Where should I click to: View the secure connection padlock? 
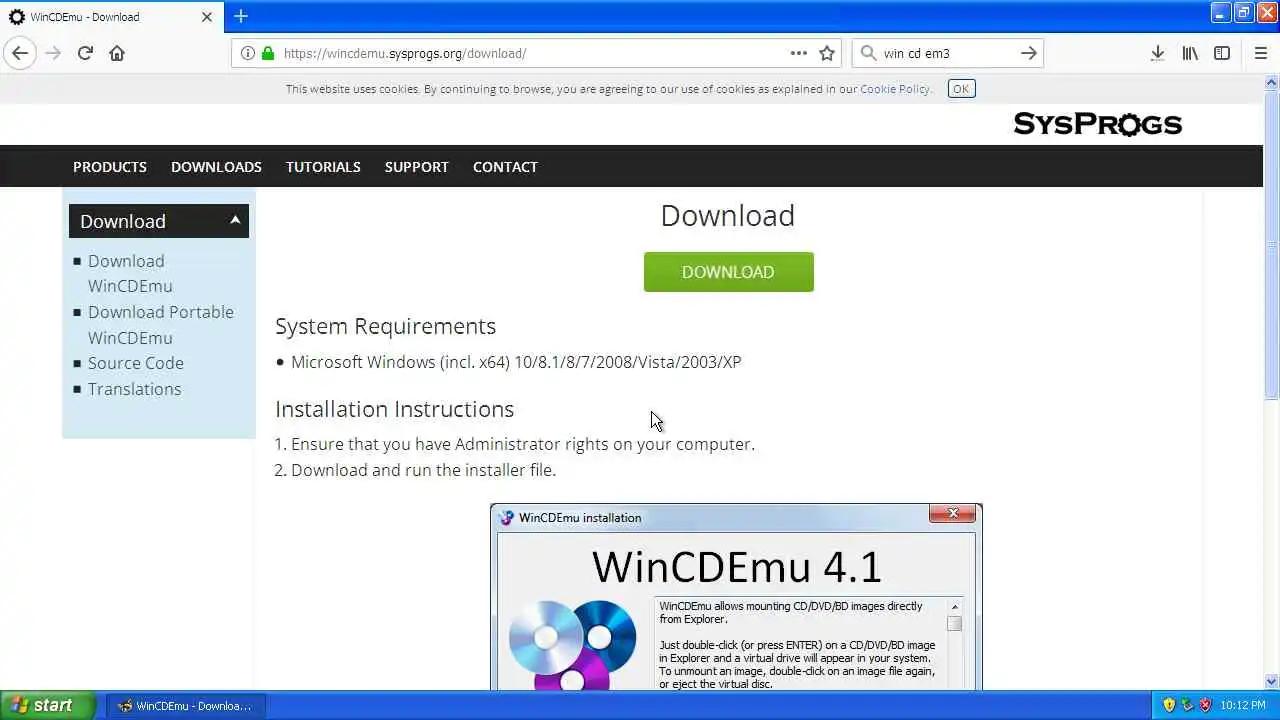(x=267, y=53)
